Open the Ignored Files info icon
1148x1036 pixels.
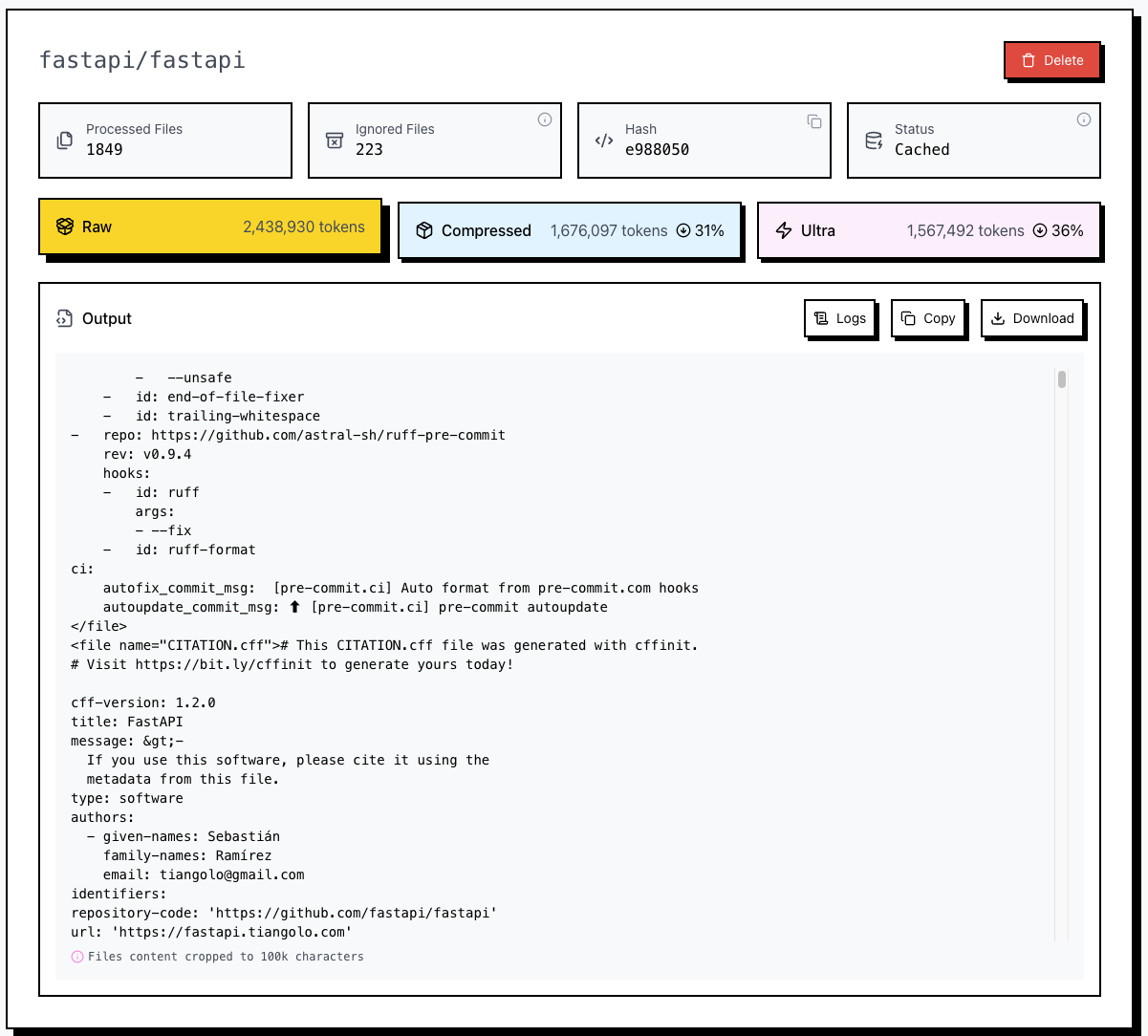[545, 119]
